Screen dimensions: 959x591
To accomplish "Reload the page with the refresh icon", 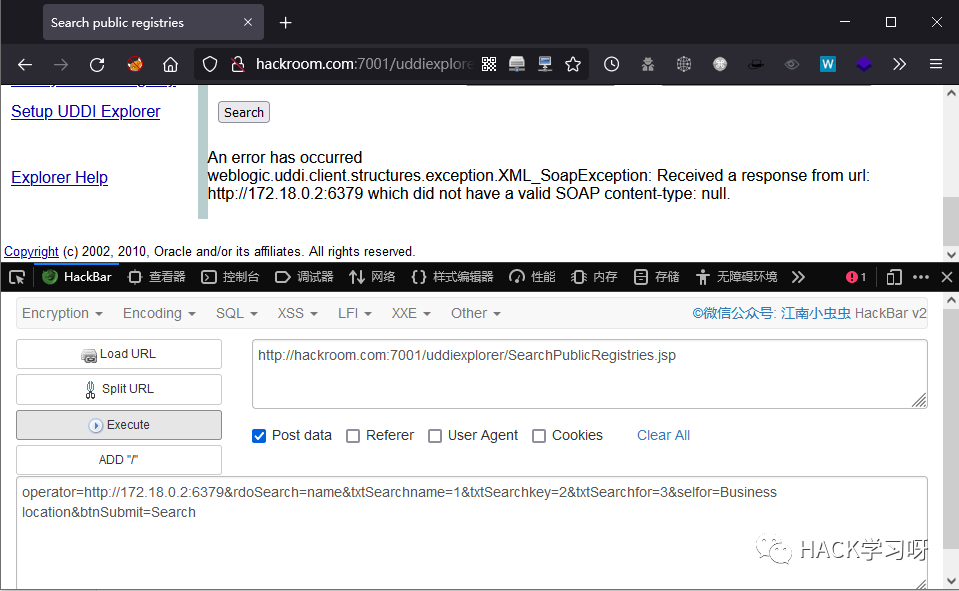I will (x=97, y=64).
